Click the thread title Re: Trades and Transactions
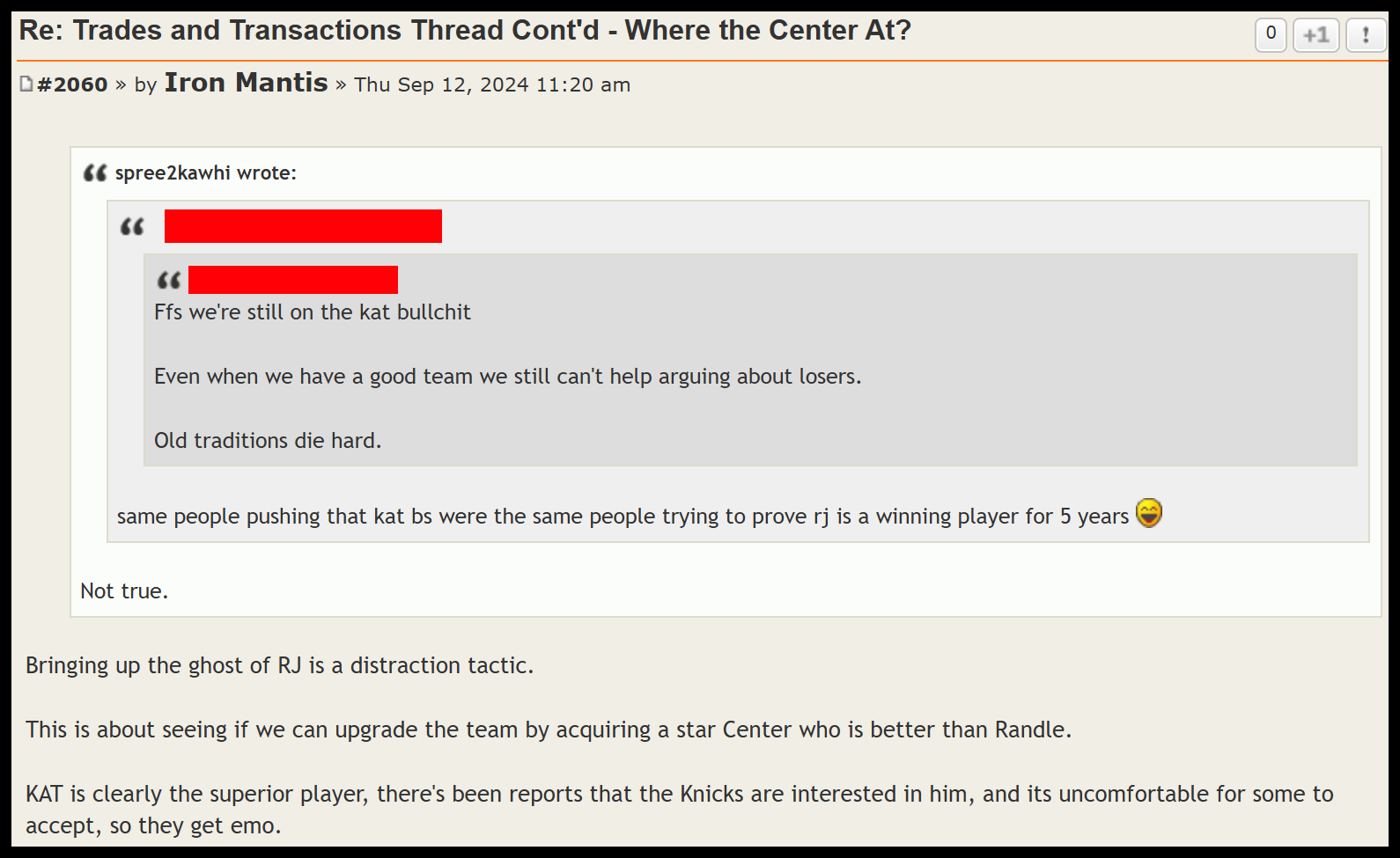This screenshot has width=1400, height=858. click(465, 30)
